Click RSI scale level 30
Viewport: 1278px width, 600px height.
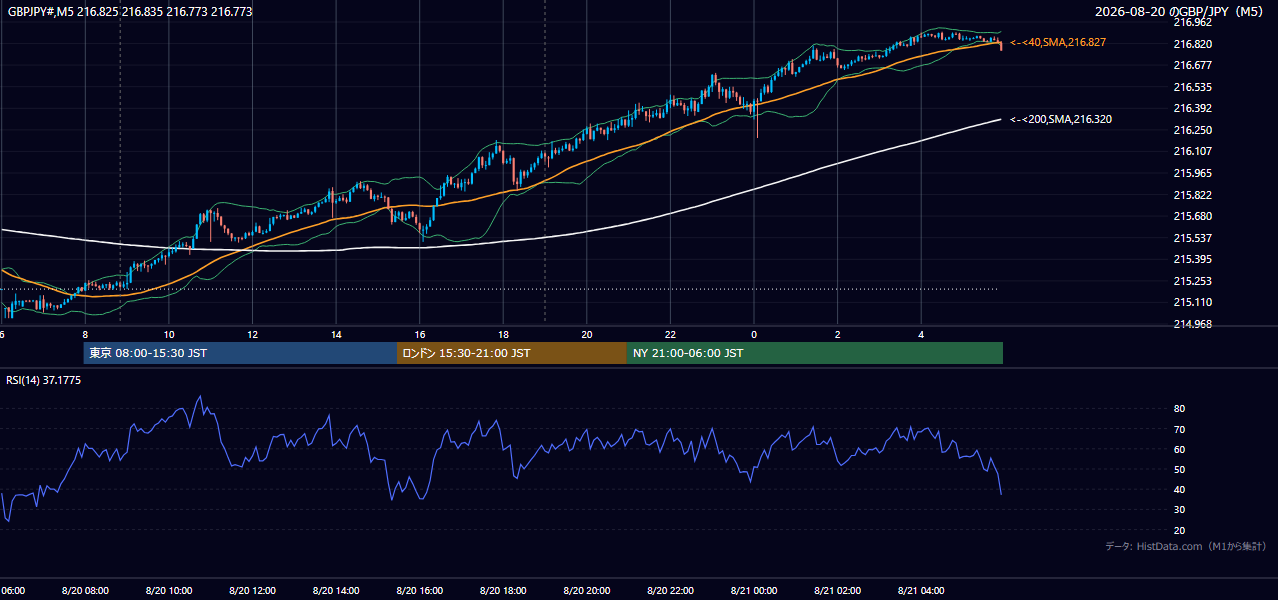point(1179,510)
